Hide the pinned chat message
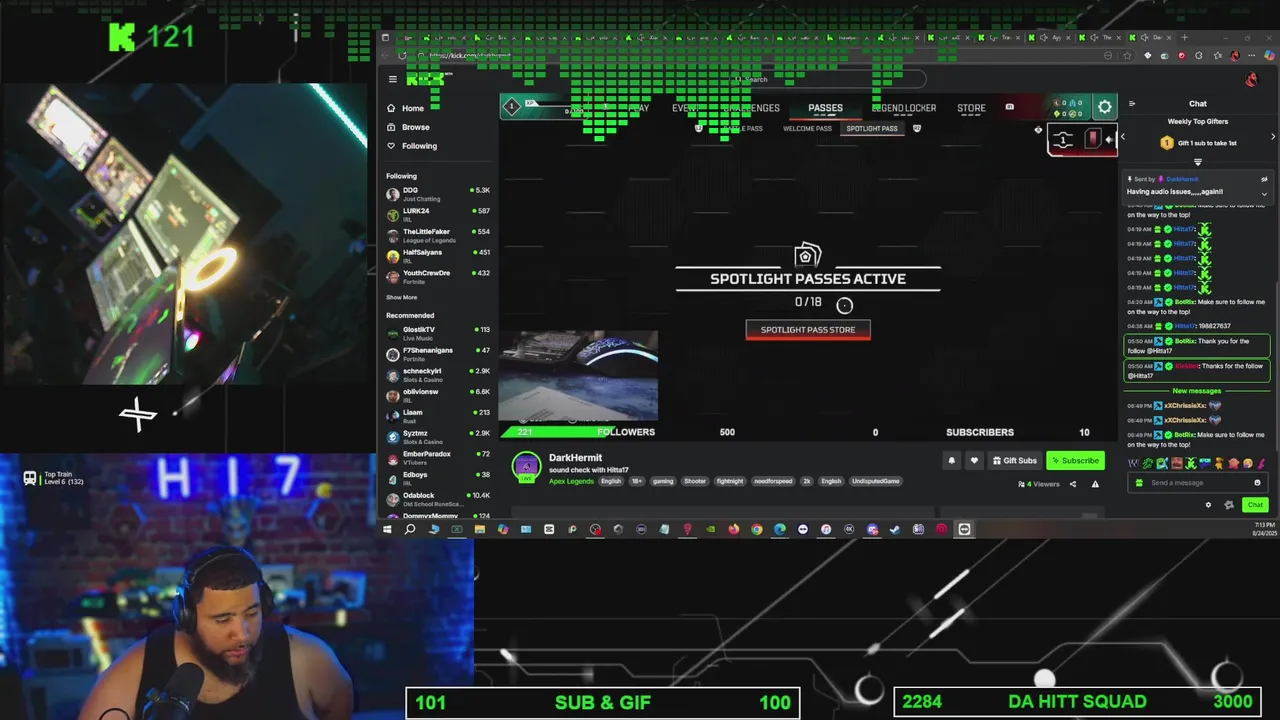This screenshot has height=720, width=1280. coord(1264,179)
